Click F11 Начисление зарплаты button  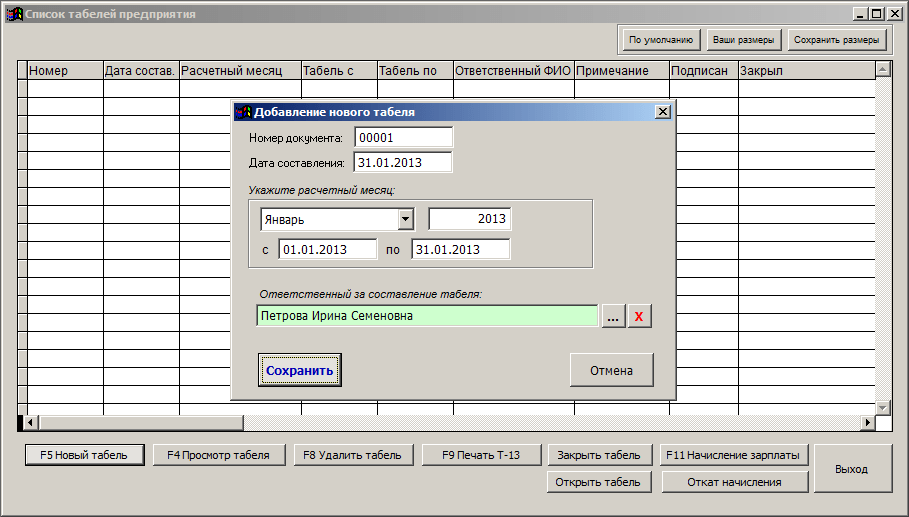pyautogui.click(x=734, y=455)
